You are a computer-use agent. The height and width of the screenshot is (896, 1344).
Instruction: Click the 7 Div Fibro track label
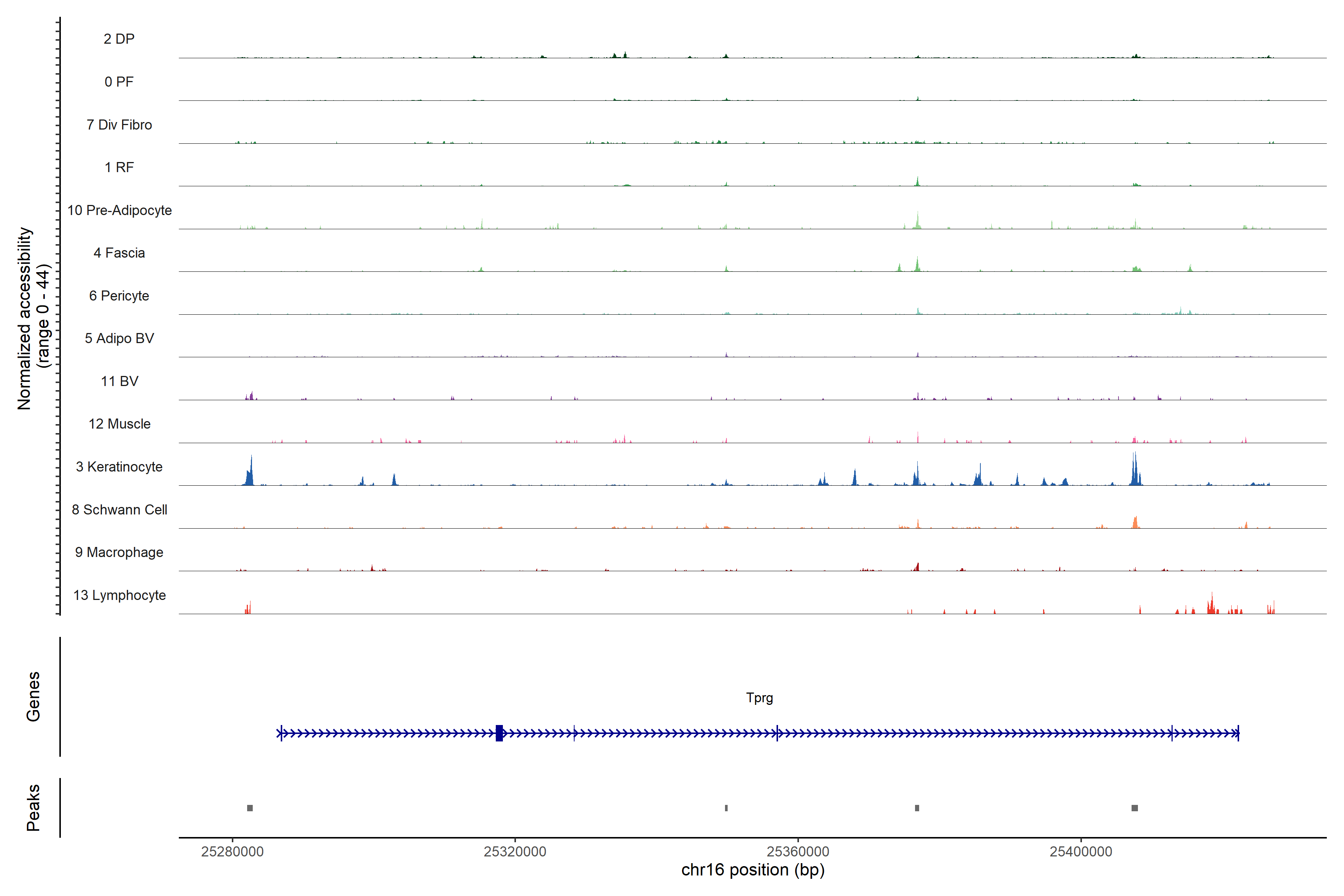coord(119,125)
